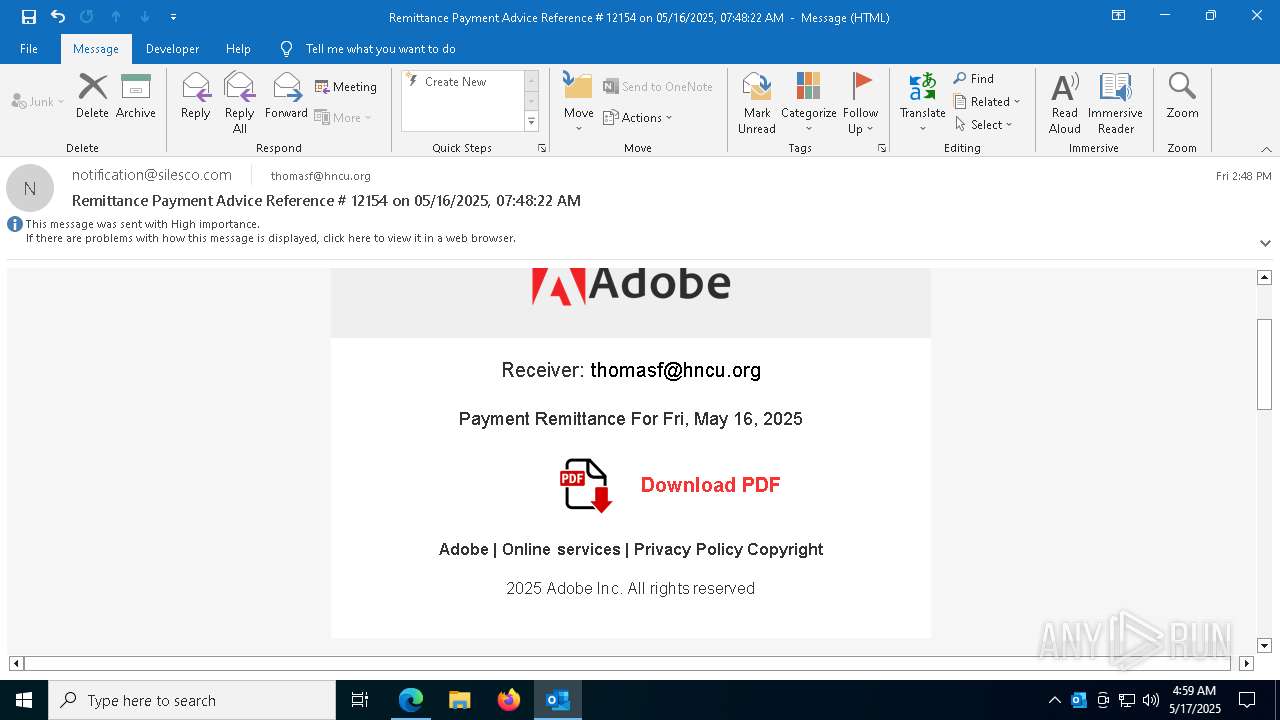Open the Quick Steps dialog launcher

pos(542,148)
